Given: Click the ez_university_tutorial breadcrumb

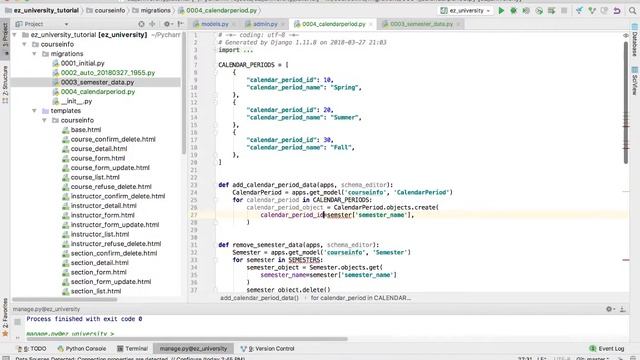Looking at the screenshot, I should click(x=42, y=11).
